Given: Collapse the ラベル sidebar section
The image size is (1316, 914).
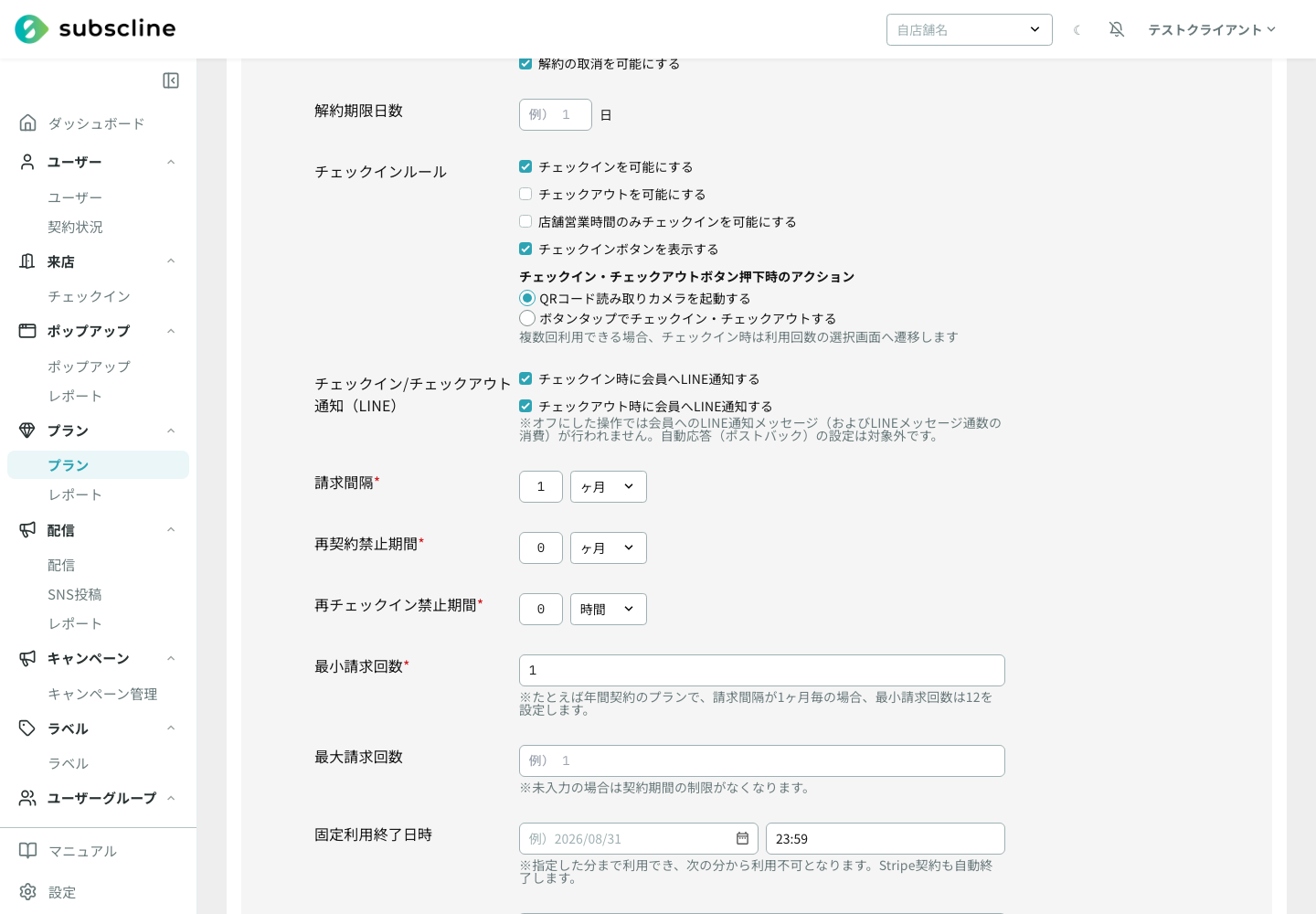Looking at the screenshot, I should pos(171,728).
